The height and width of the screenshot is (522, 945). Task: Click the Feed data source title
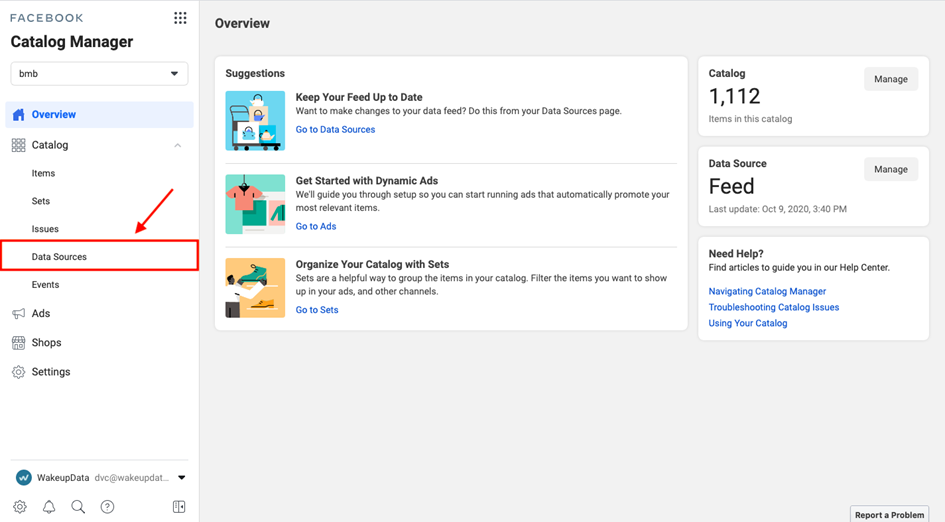tap(731, 186)
